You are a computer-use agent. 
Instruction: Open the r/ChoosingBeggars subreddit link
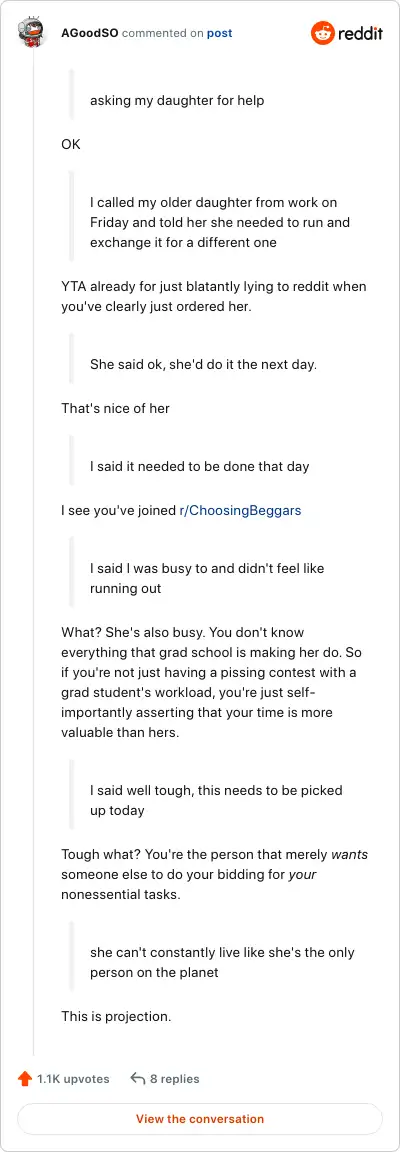pos(240,510)
